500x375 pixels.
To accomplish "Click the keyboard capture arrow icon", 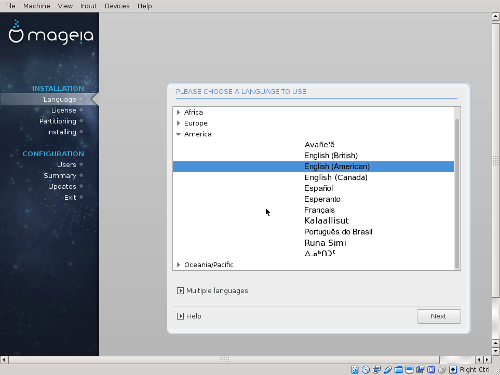I will [x=453, y=370].
